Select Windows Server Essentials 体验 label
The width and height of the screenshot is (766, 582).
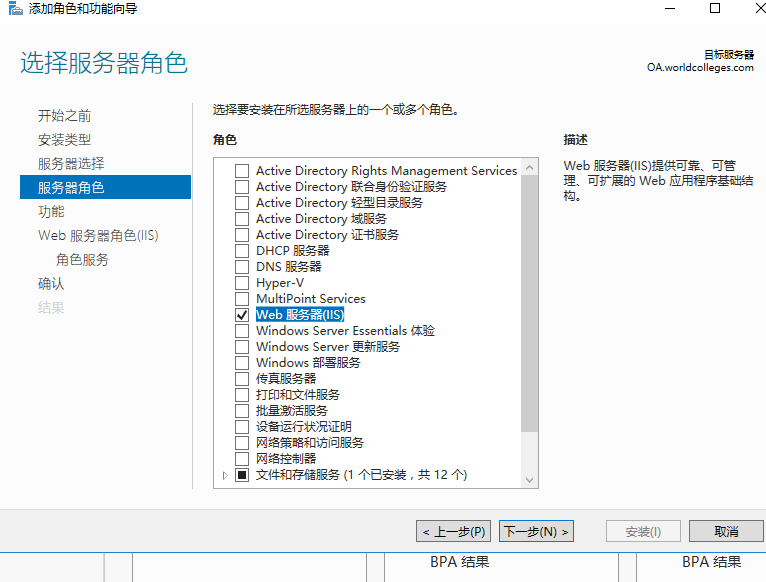pos(345,331)
